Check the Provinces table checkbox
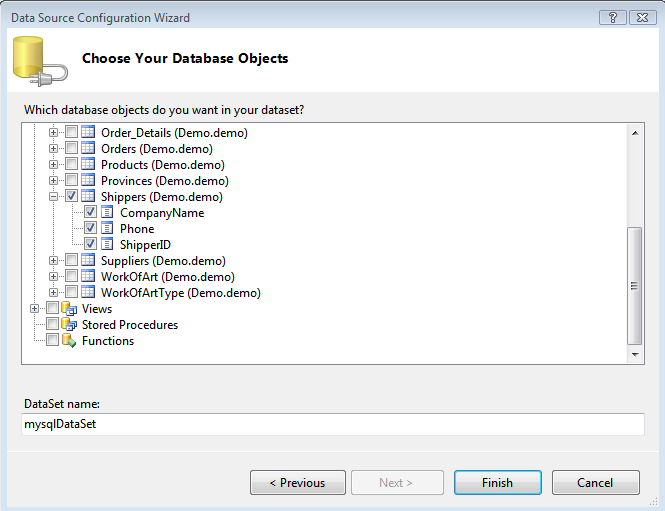Screen dimensions: 665x511 coord(71,181)
